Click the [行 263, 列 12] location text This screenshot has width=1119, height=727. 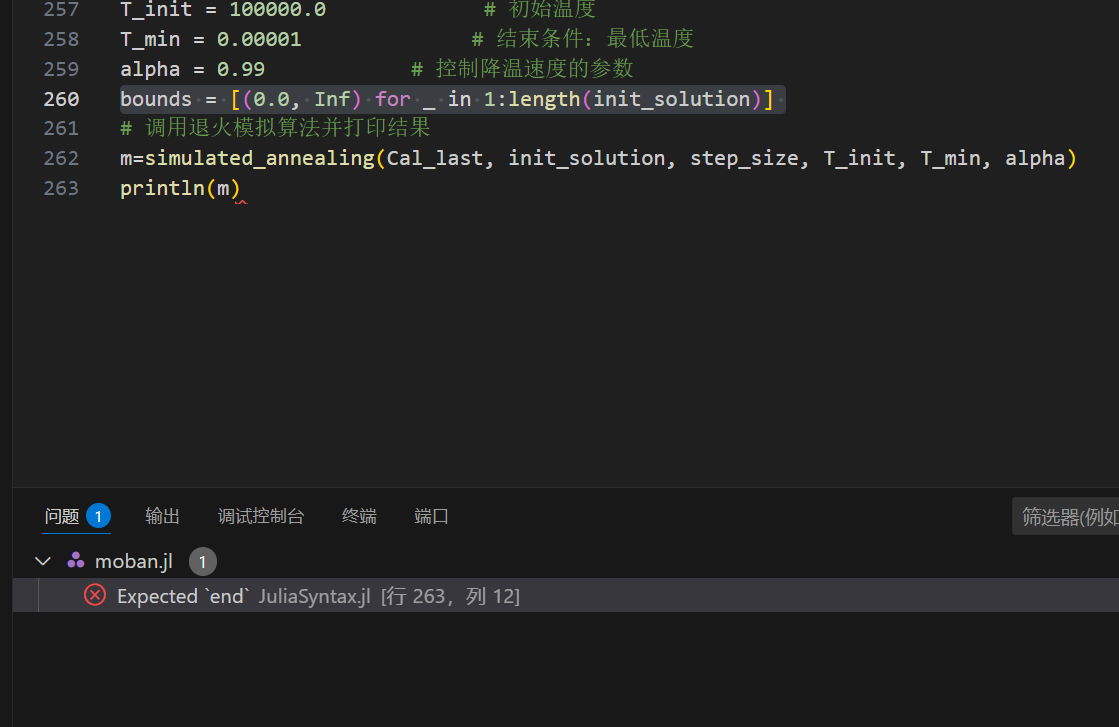click(450, 596)
